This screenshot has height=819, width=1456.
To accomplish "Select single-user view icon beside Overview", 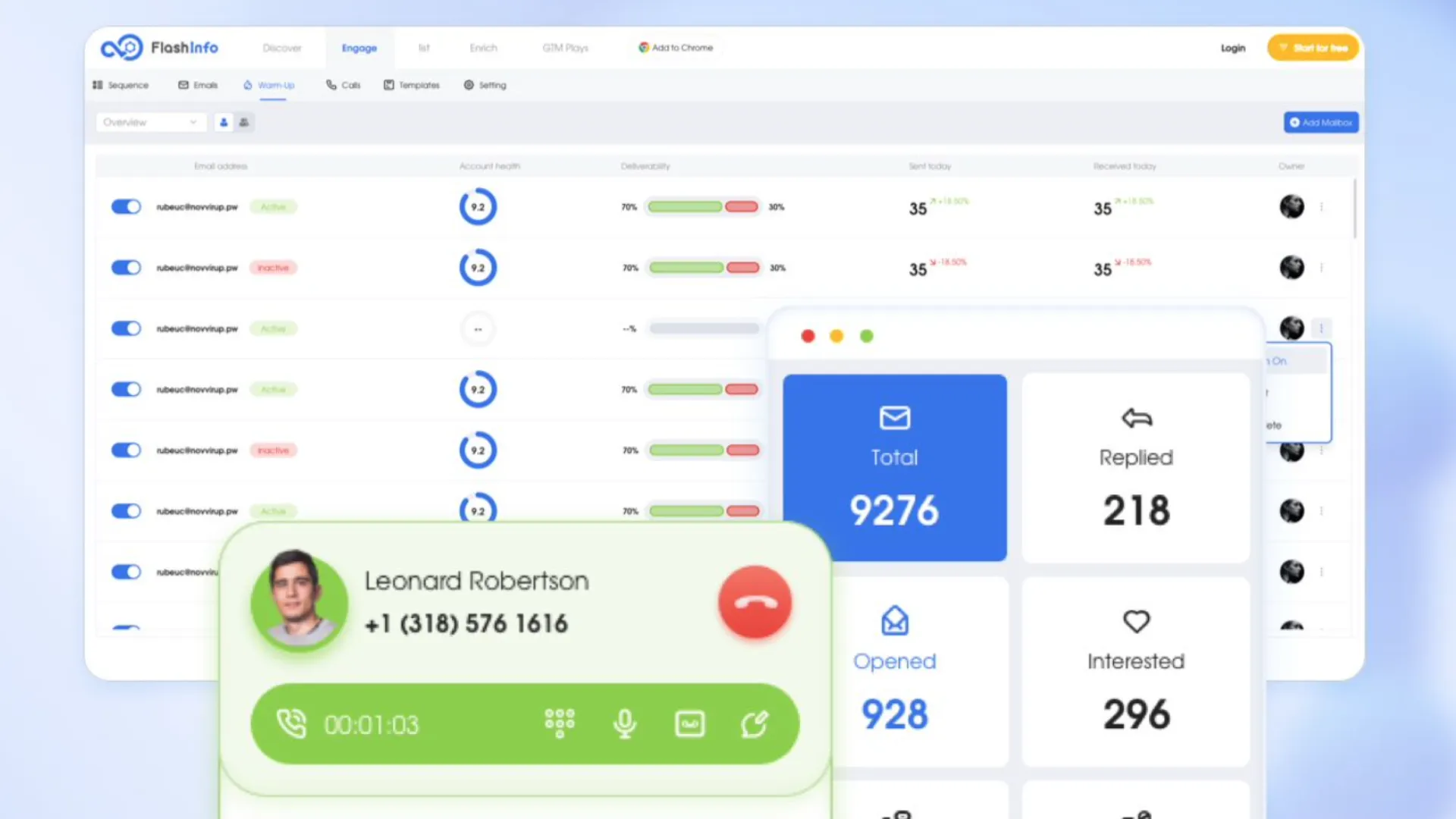I will pos(223,122).
